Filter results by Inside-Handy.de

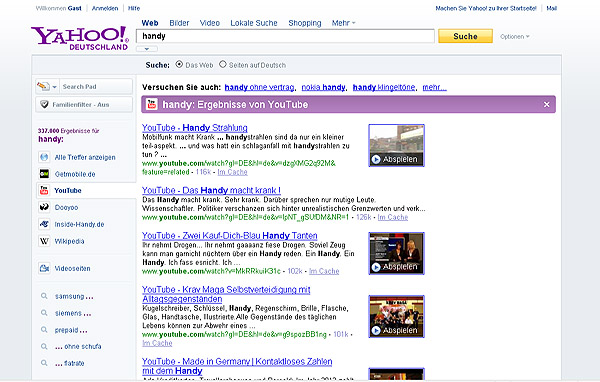click(79, 224)
